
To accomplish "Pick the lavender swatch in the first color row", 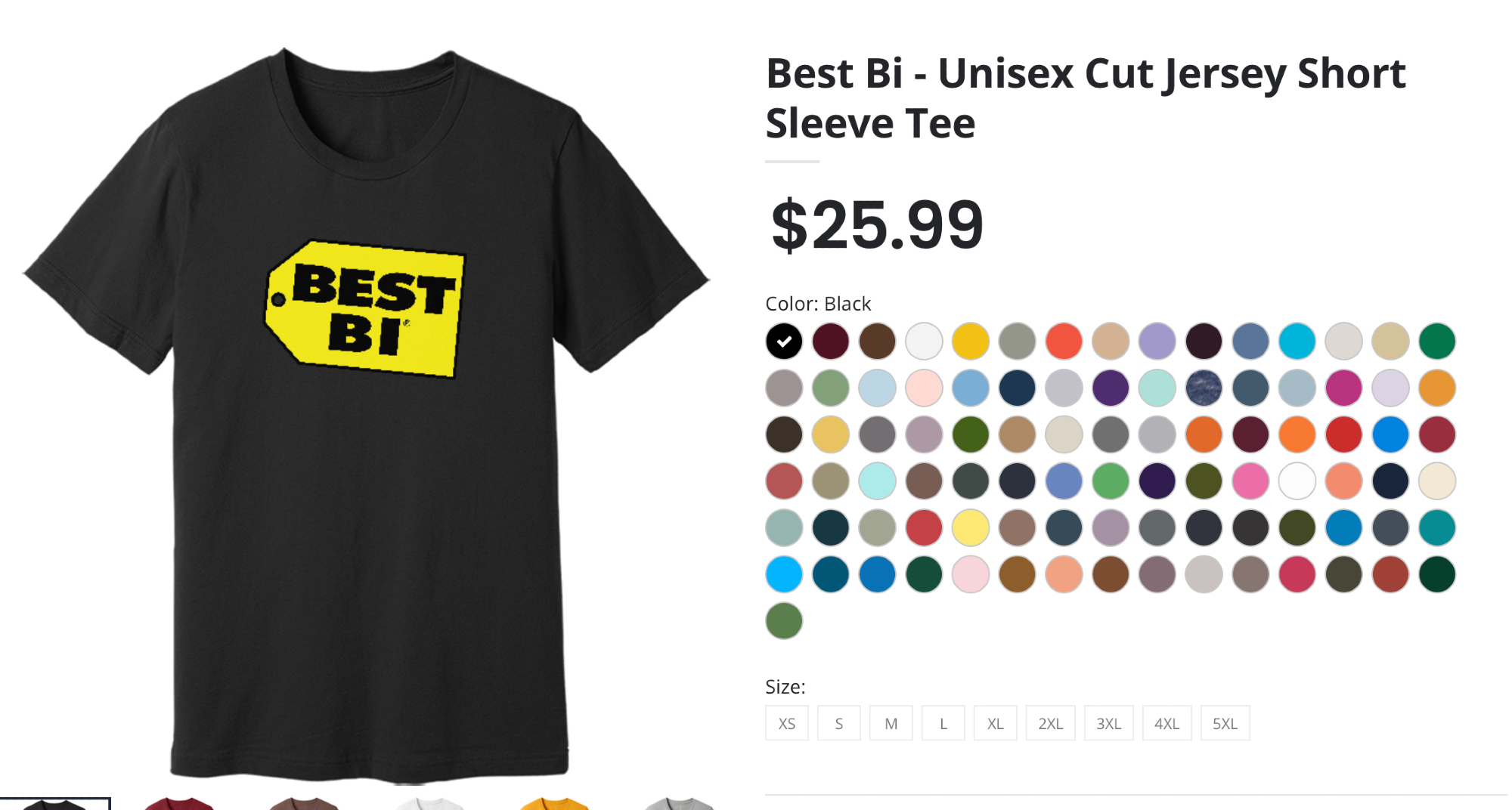I will point(1157,342).
